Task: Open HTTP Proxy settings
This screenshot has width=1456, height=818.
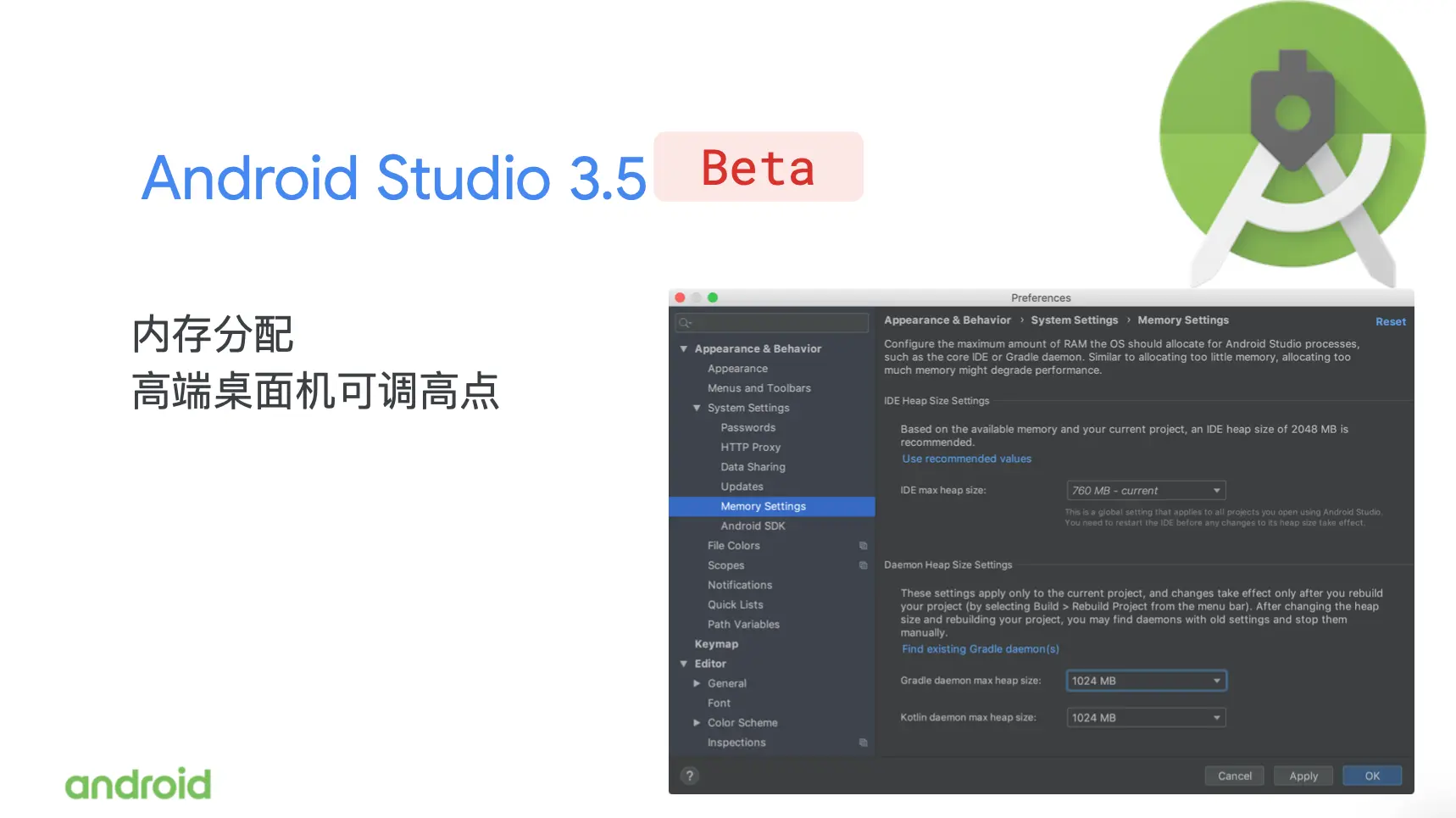Action: [x=750, y=448]
